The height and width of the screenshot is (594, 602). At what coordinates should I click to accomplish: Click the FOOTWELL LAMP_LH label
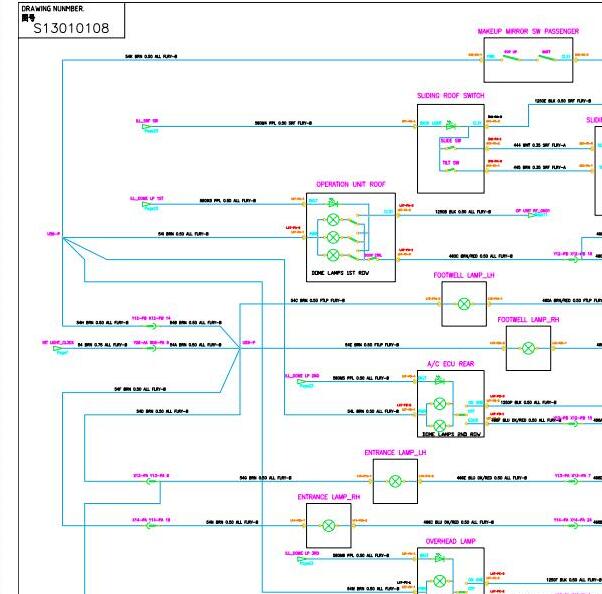(x=464, y=275)
